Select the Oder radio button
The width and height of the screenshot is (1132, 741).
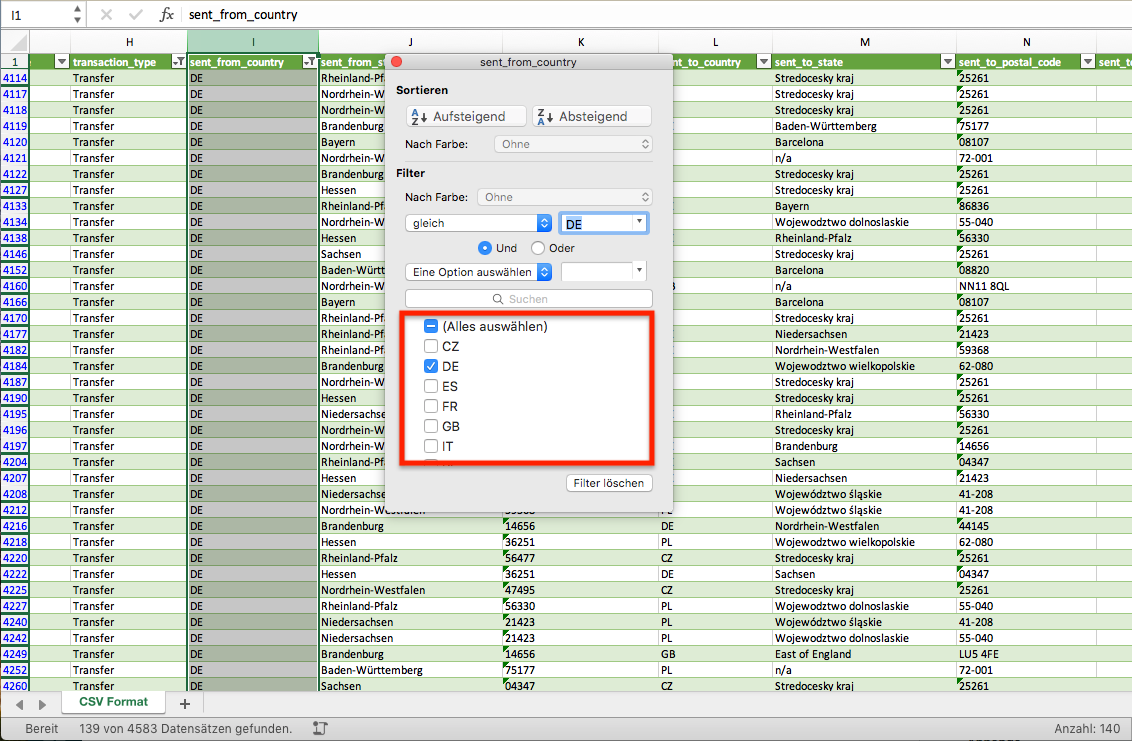(x=538, y=248)
